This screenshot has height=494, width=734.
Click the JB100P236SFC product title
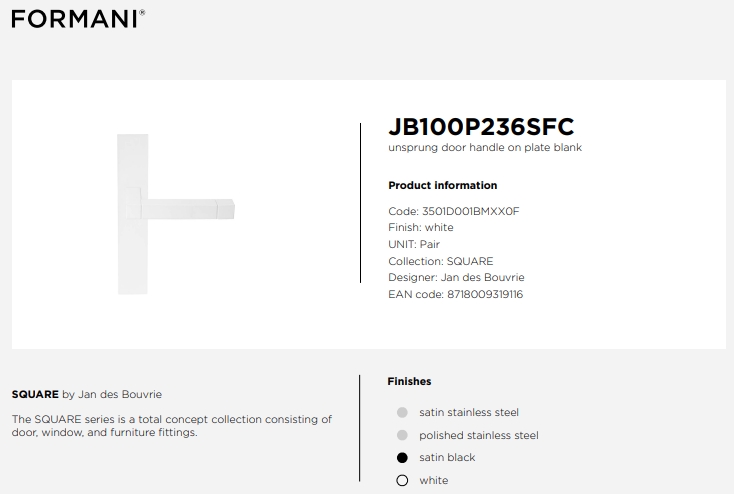(481, 126)
